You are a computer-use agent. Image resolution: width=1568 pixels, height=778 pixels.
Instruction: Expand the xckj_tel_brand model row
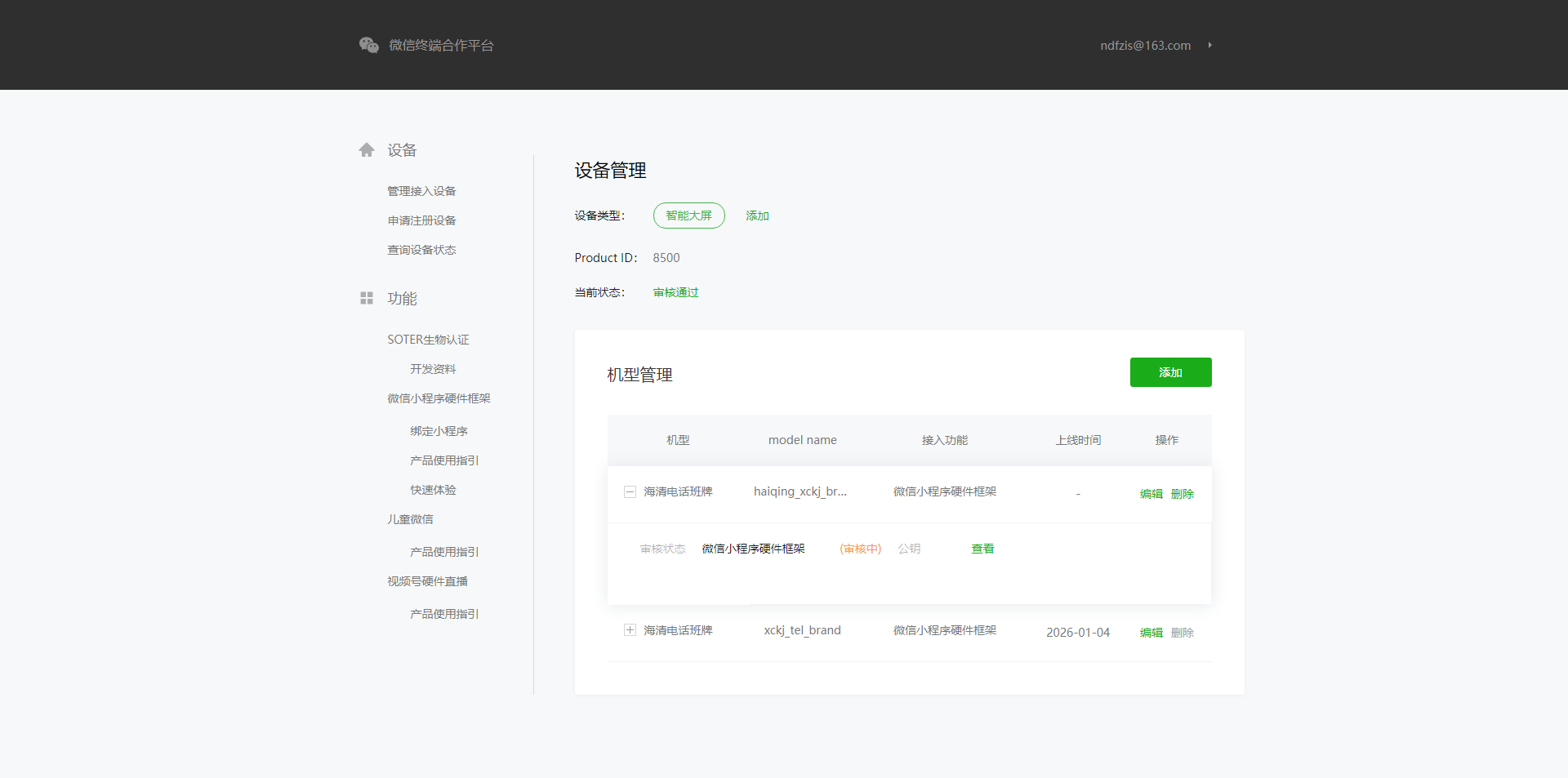(x=630, y=630)
